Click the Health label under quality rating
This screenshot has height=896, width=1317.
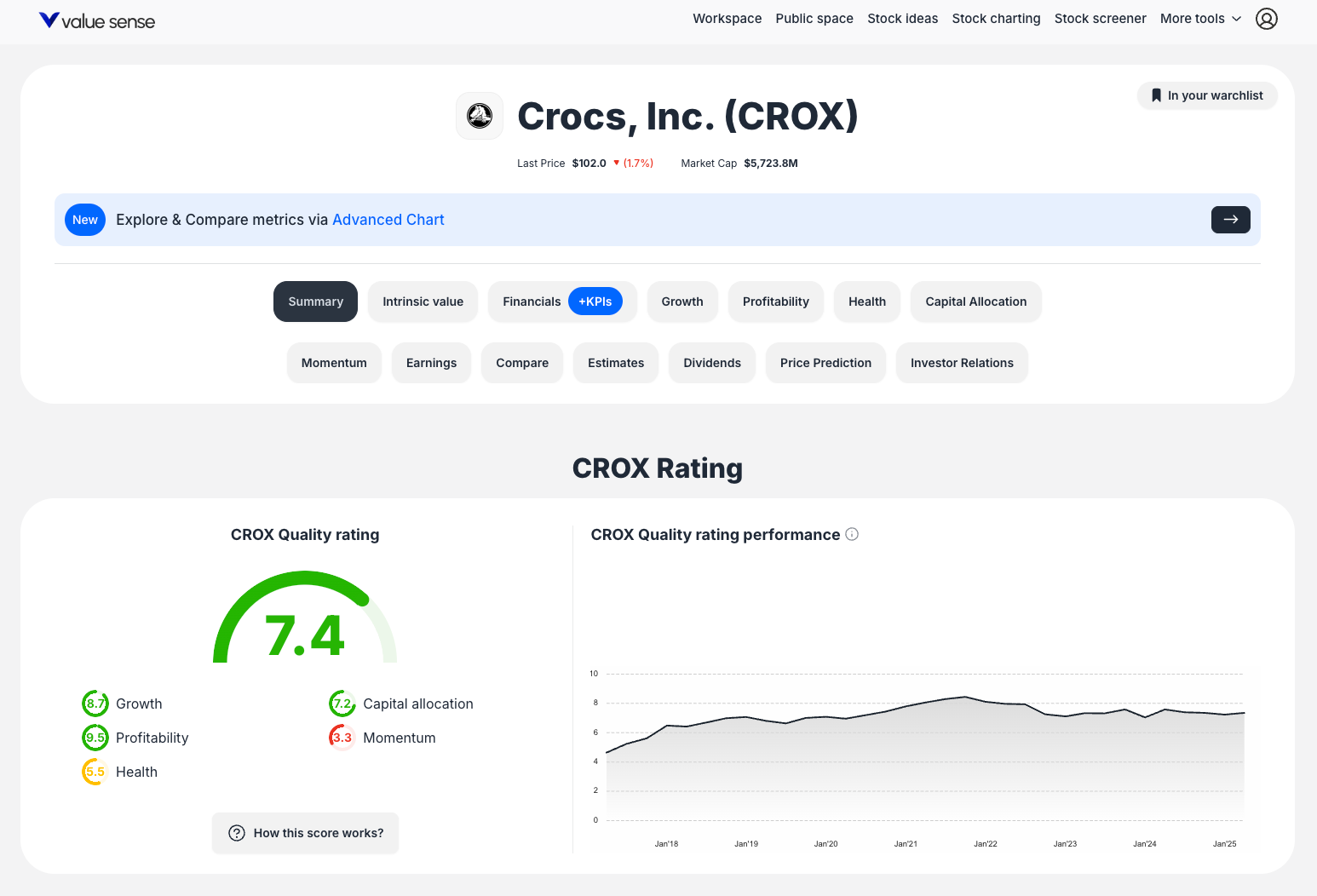click(x=136, y=772)
